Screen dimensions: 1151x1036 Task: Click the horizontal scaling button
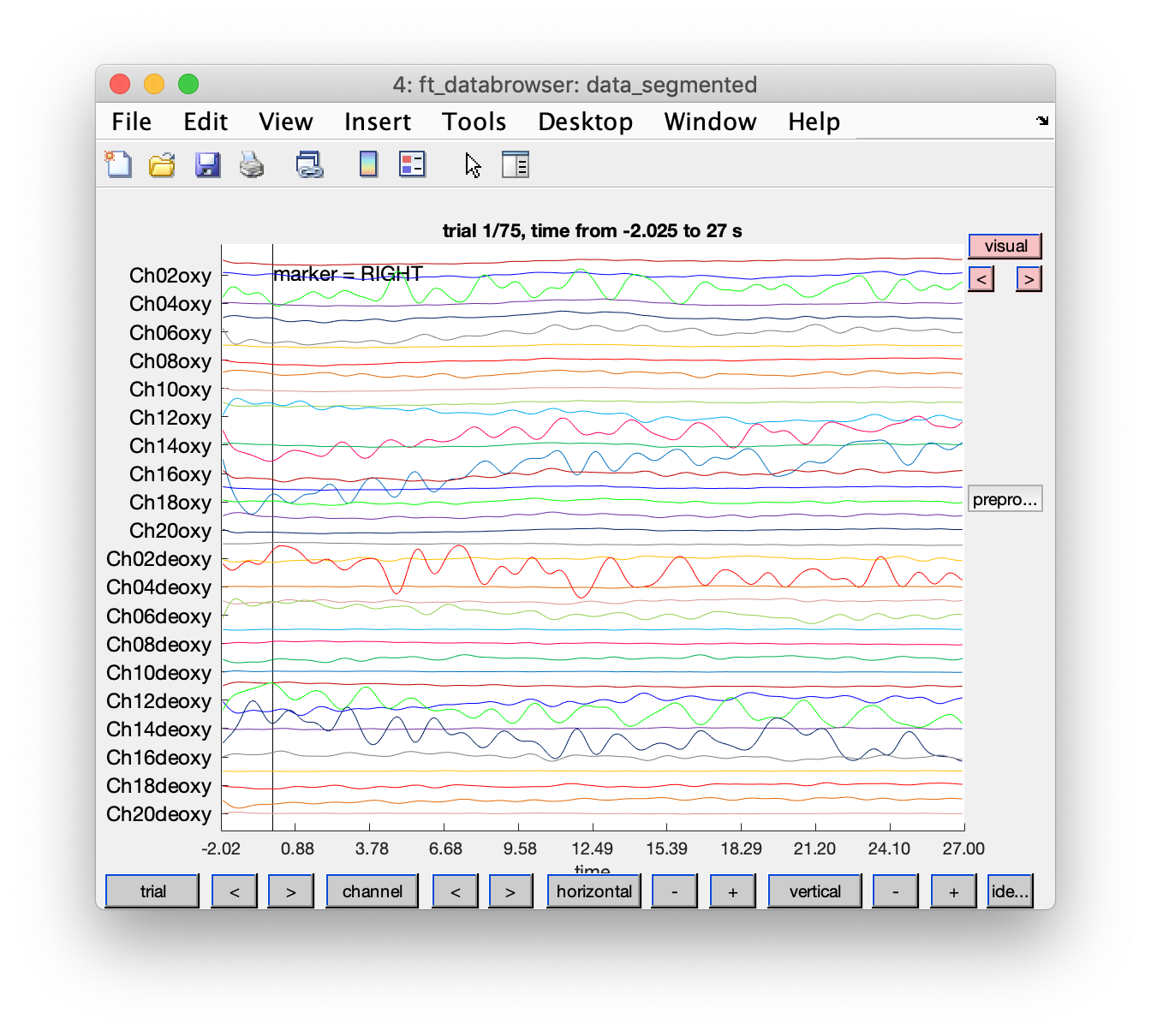coord(594,891)
